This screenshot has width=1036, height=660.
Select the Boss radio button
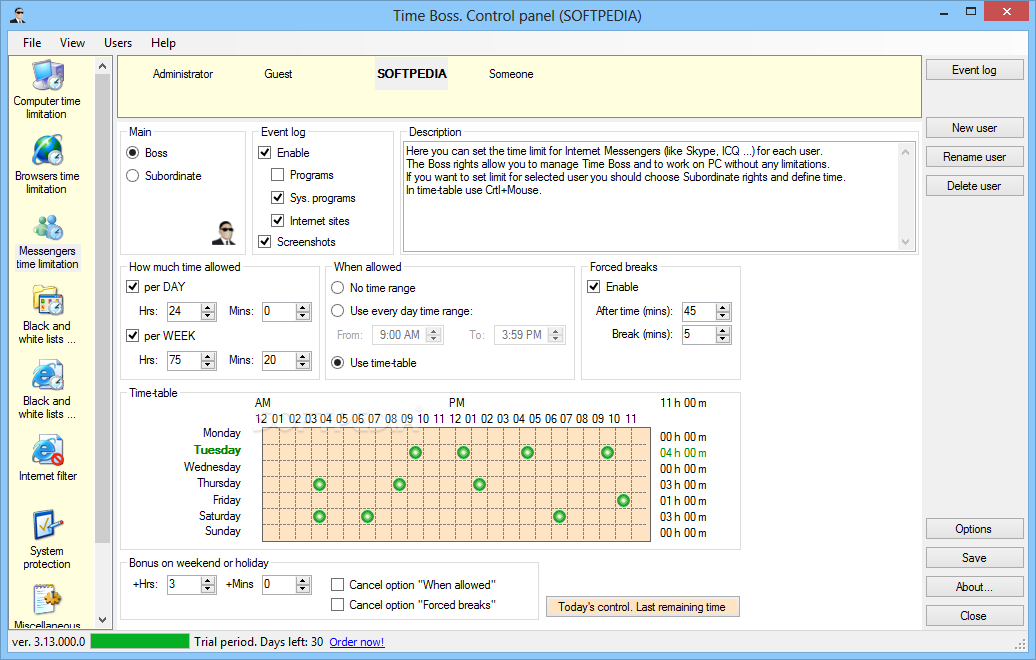[x=133, y=153]
